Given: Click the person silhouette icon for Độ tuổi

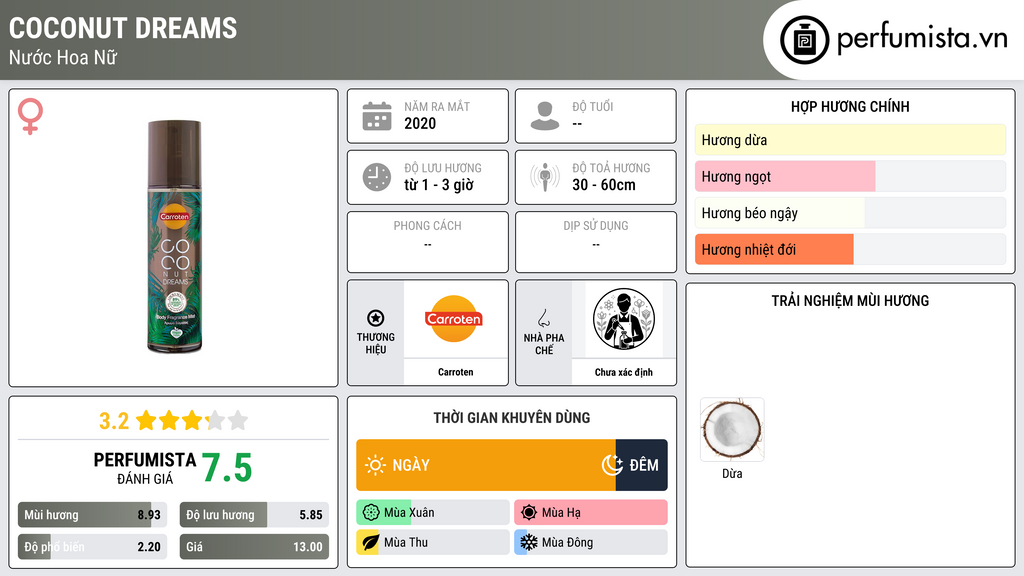Looking at the screenshot, I should pyautogui.click(x=545, y=116).
